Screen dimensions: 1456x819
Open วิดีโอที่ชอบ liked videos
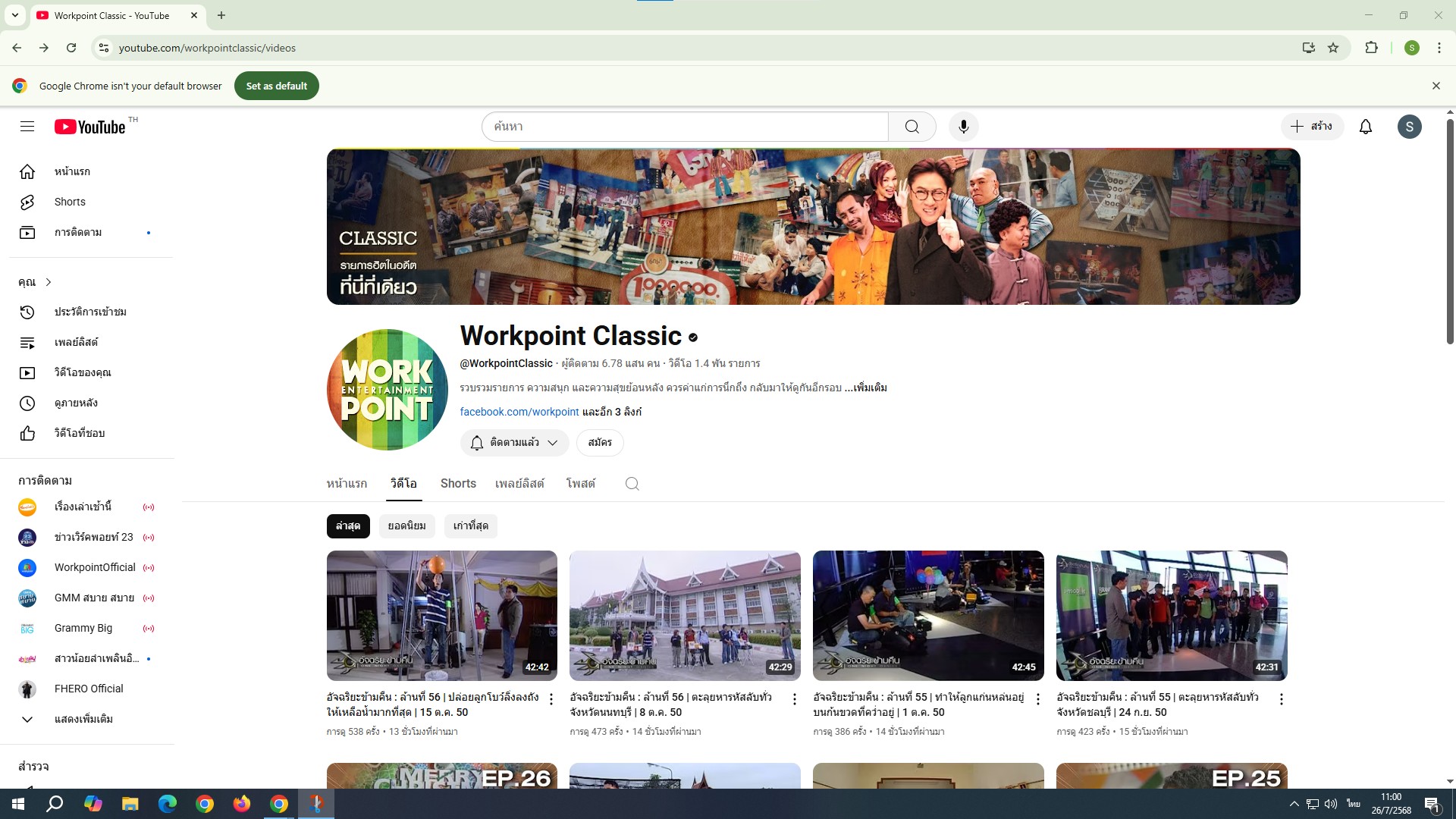91,433
